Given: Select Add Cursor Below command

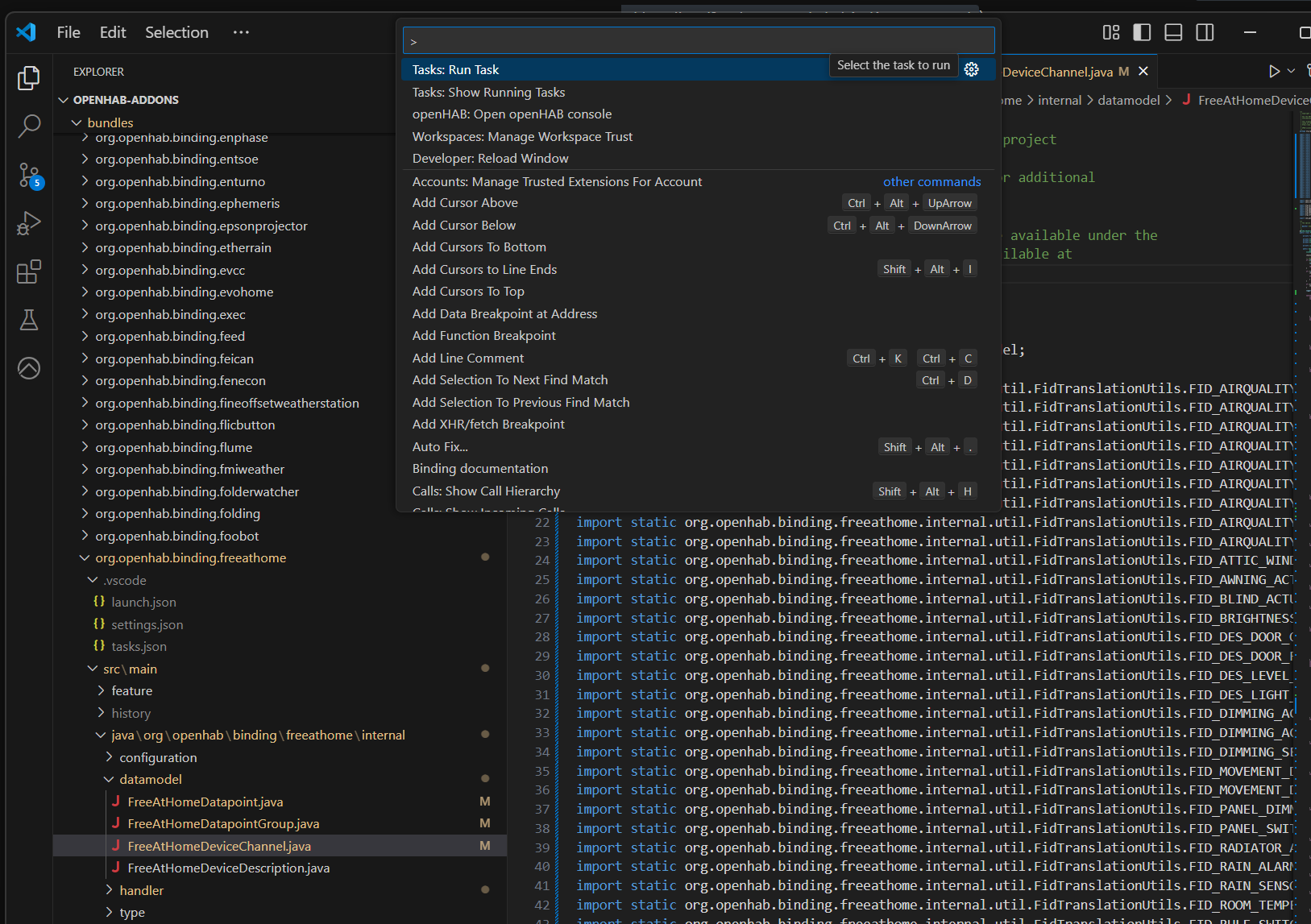Looking at the screenshot, I should point(699,225).
